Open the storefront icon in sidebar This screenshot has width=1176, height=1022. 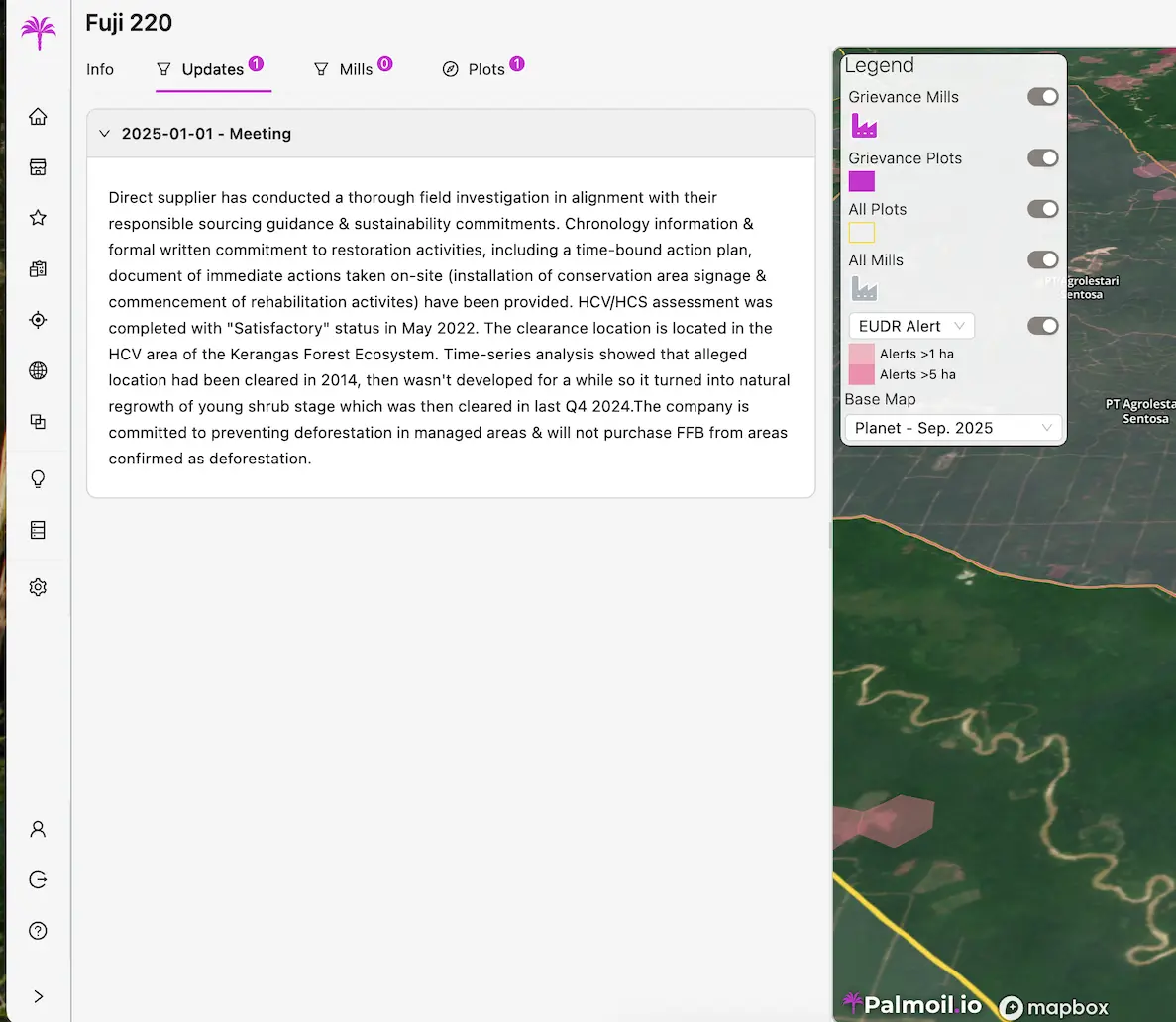coord(38,167)
